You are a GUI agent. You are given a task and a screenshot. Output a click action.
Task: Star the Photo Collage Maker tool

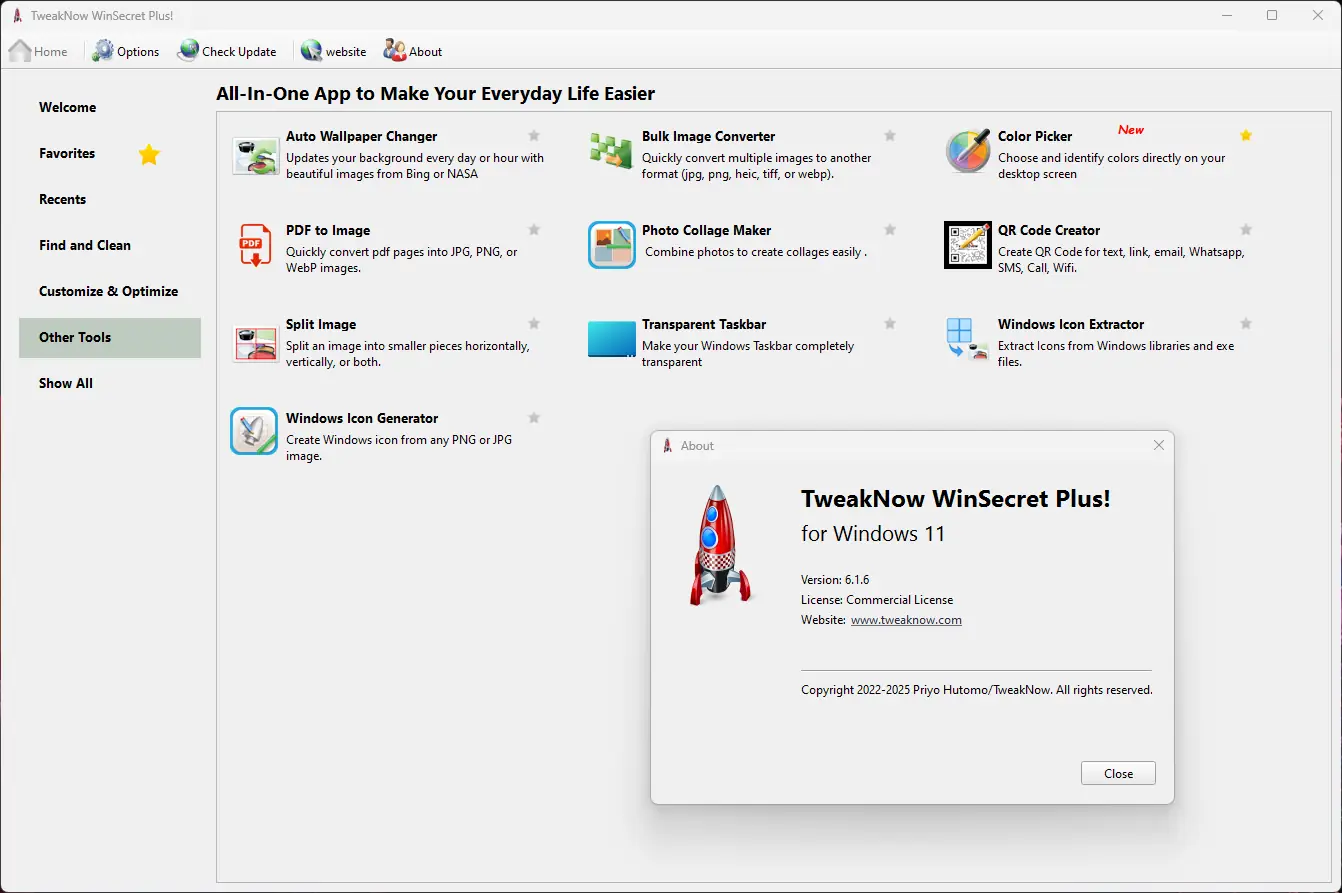point(890,230)
